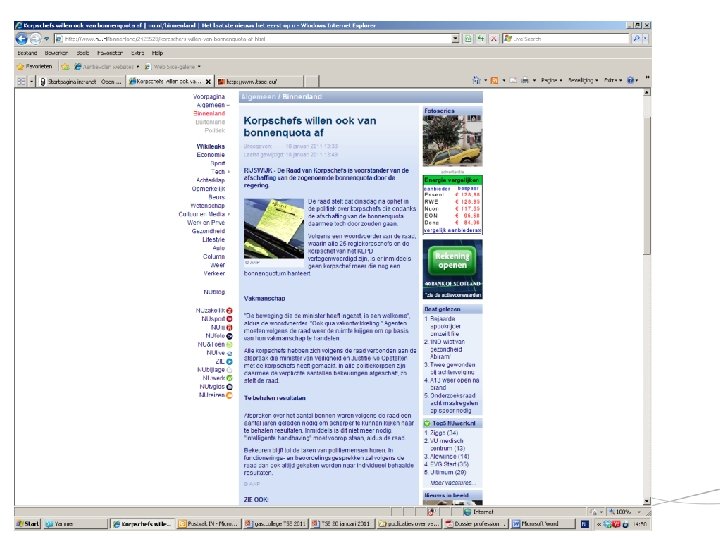Open the Quick Tabs list dropdown arrow
This screenshot has width=720, height=540.
click(x=32, y=81)
